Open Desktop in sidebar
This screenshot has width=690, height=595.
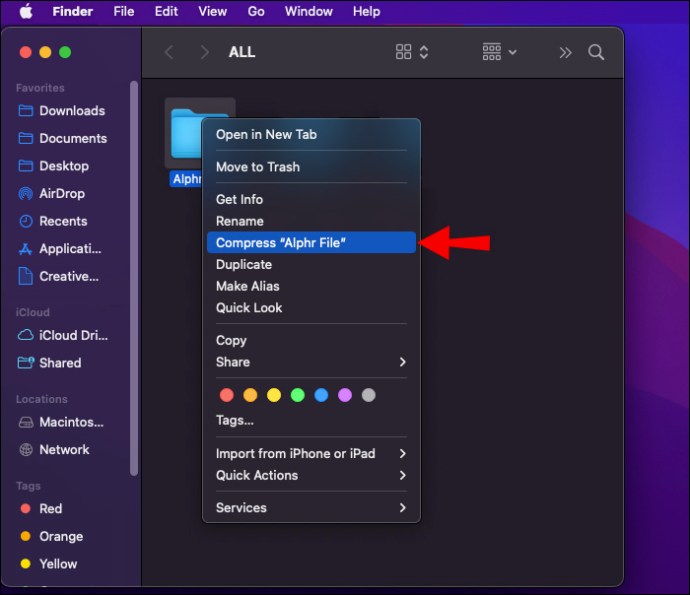click(x=54, y=166)
